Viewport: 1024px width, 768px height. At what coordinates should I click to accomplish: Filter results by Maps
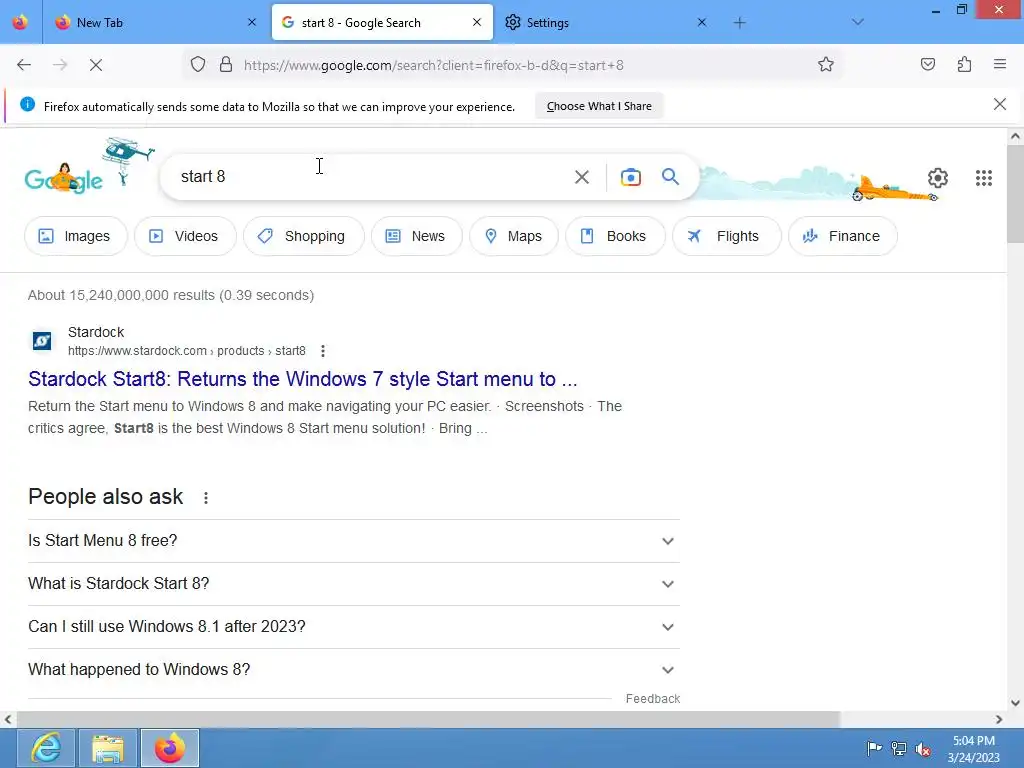(x=514, y=236)
